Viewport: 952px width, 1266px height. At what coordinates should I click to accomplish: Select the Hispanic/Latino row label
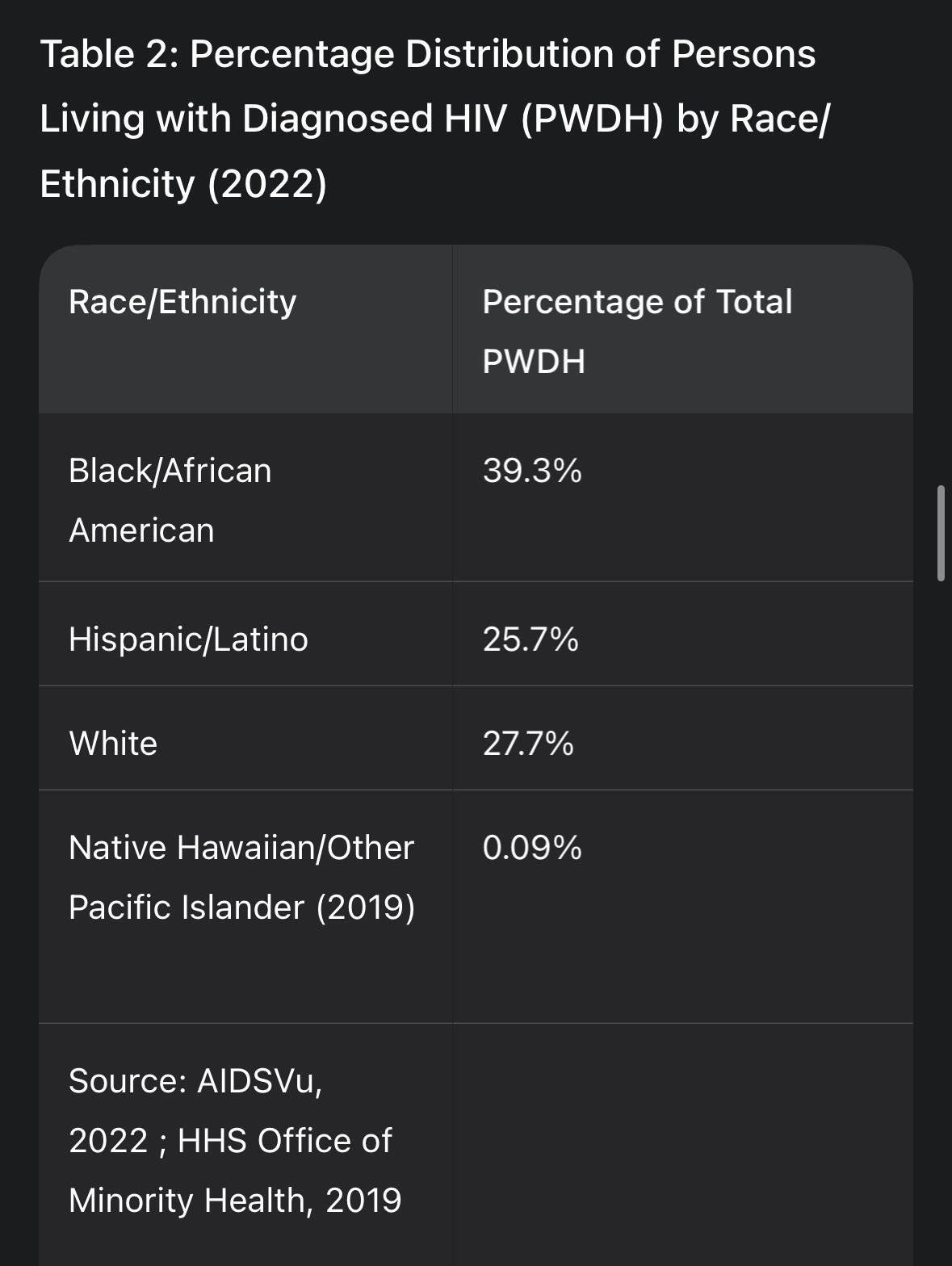pos(188,639)
